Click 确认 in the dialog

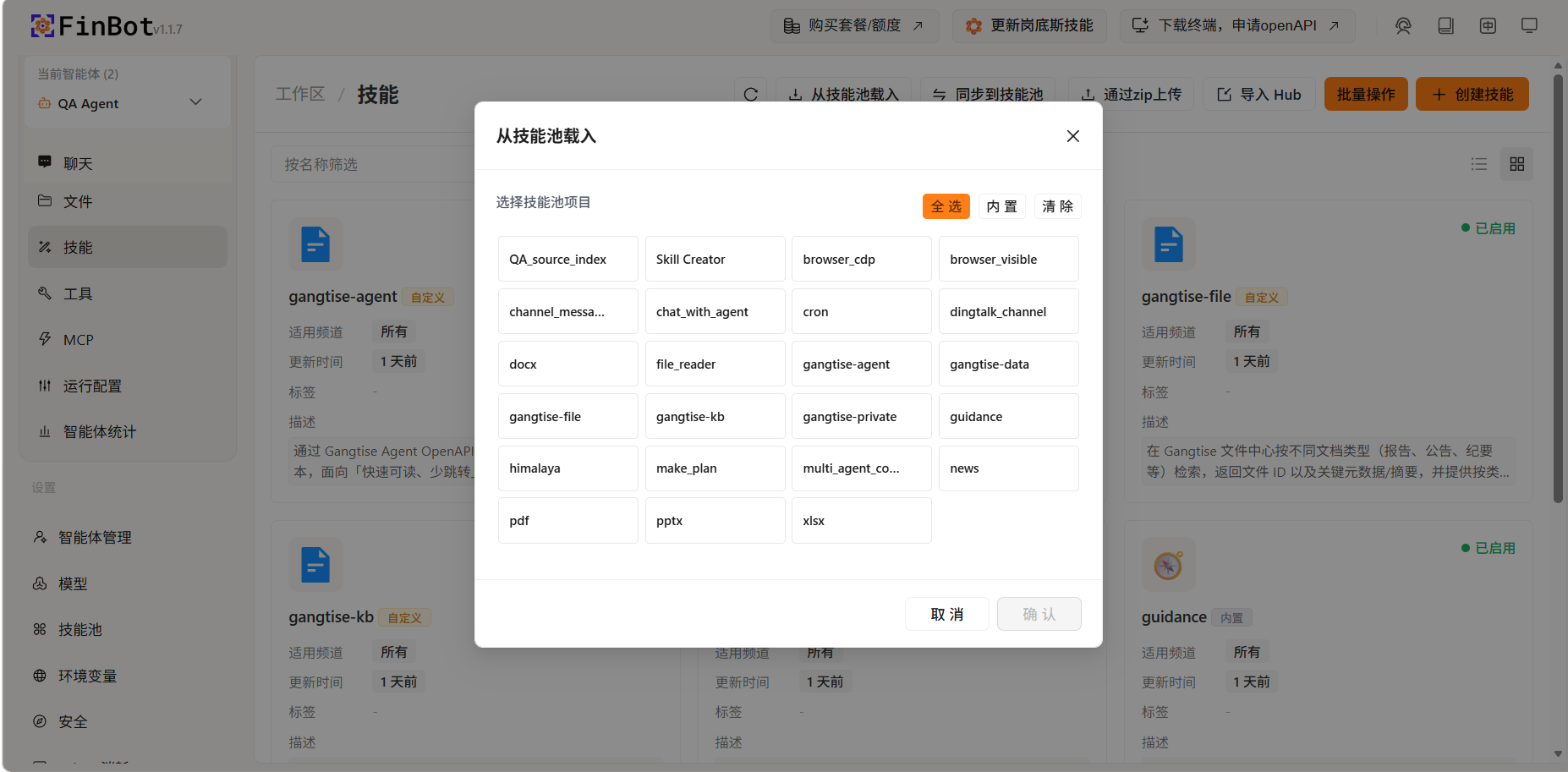[1039, 614]
